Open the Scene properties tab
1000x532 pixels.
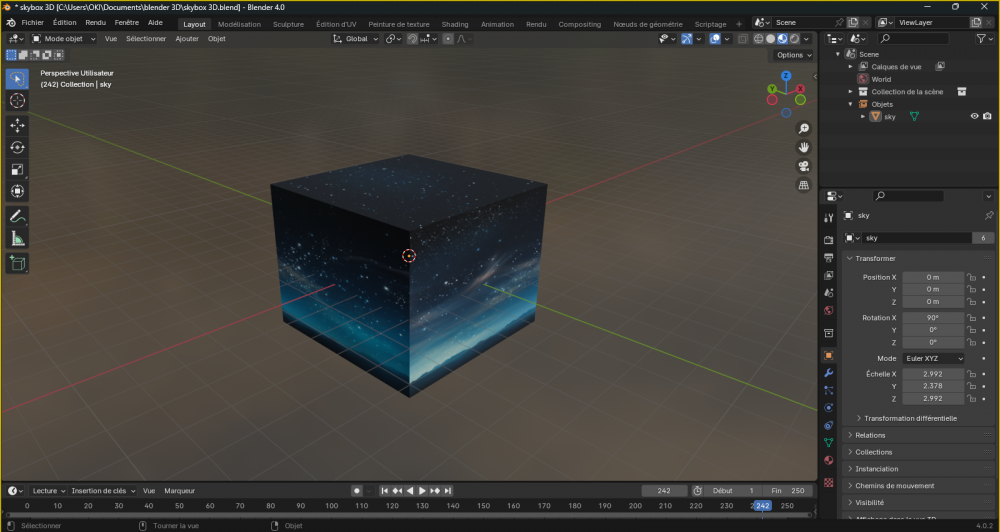(x=828, y=293)
